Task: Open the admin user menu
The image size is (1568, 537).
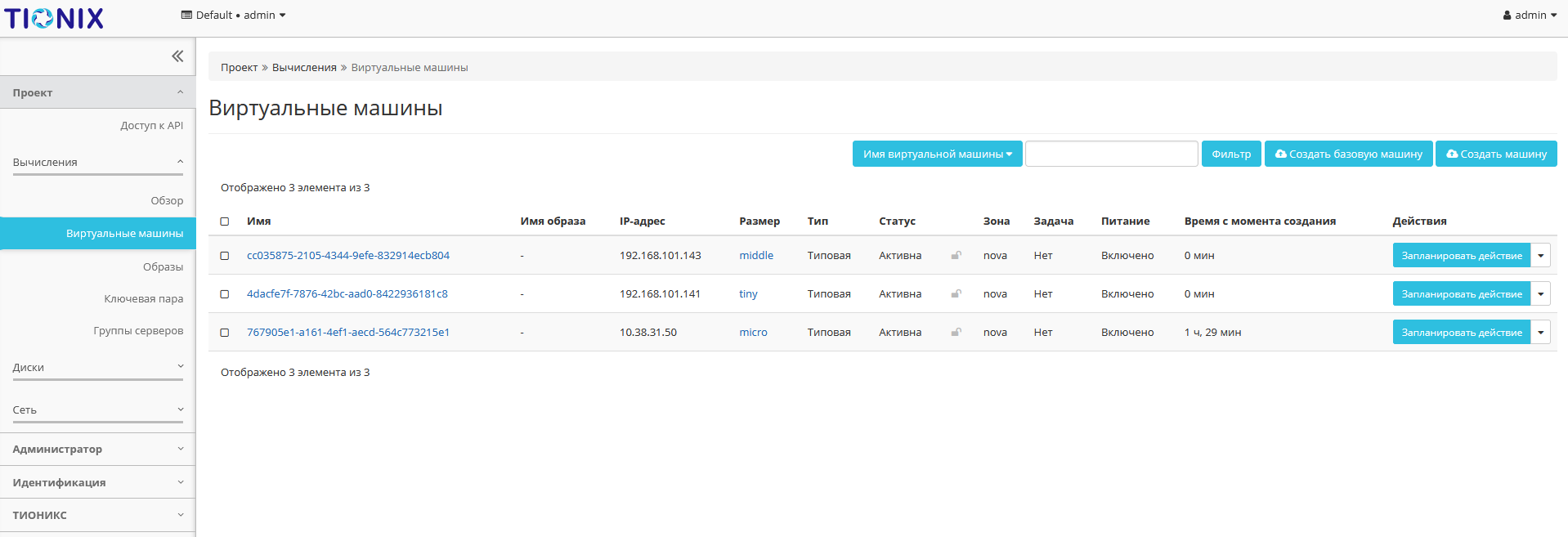Action: (1529, 16)
